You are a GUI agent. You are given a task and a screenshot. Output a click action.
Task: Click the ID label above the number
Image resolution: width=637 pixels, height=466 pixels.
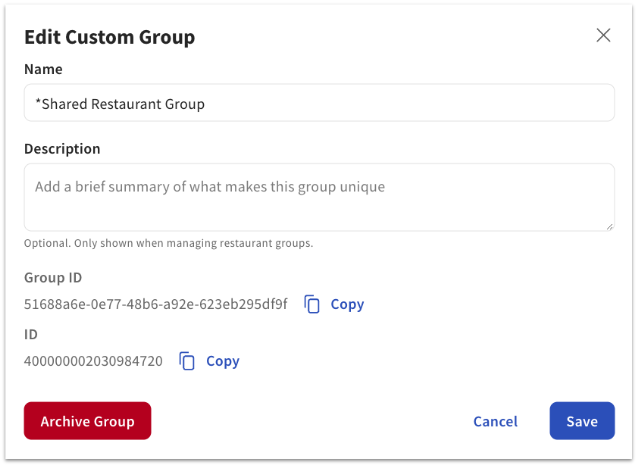pos(31,335)
